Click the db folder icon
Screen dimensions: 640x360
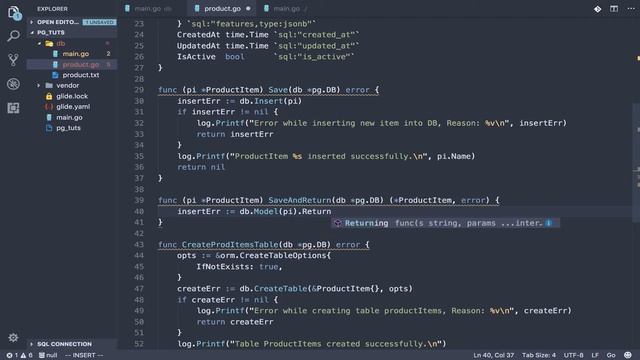tap(49, 43)
